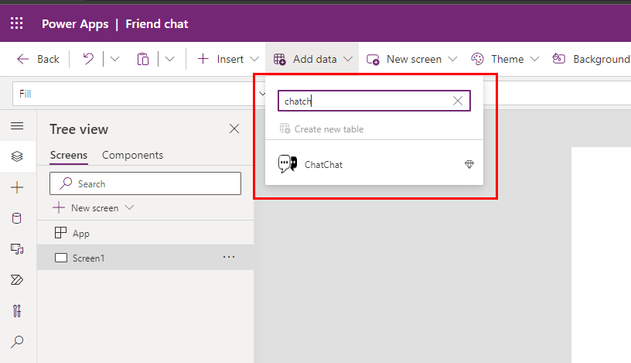The height and width of the screenshot is (363, 631).
Task: Open the Theme dropdown
Action: tap(505, 59)
